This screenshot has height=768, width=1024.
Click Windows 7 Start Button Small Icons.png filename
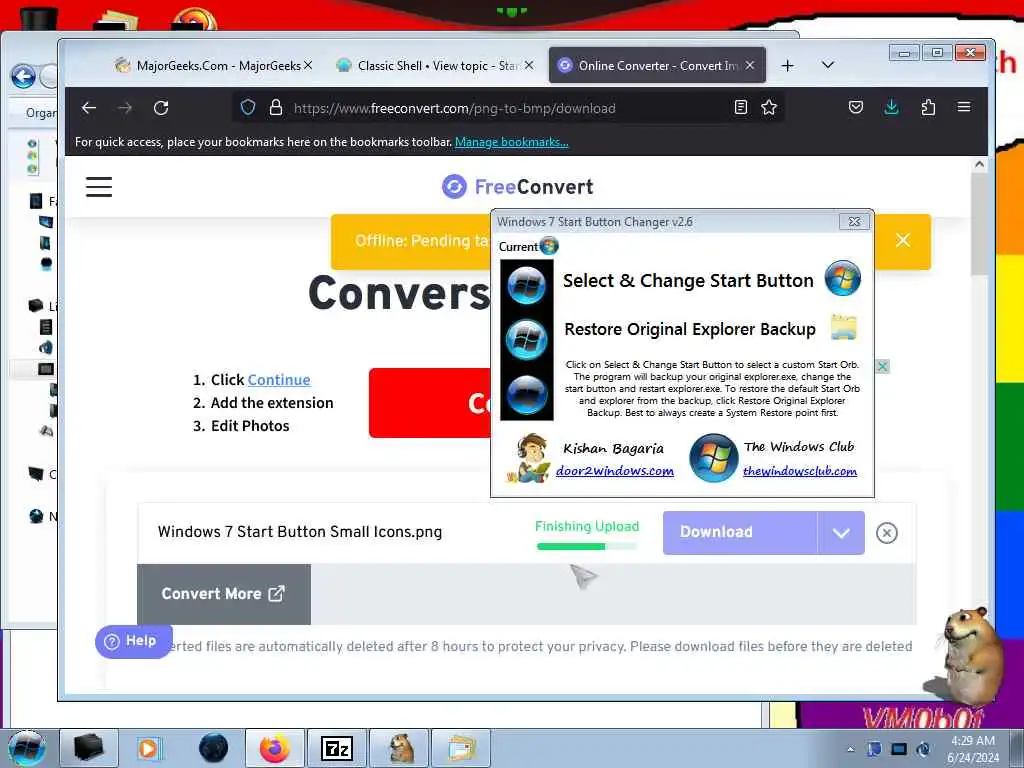tap(300, 532)
